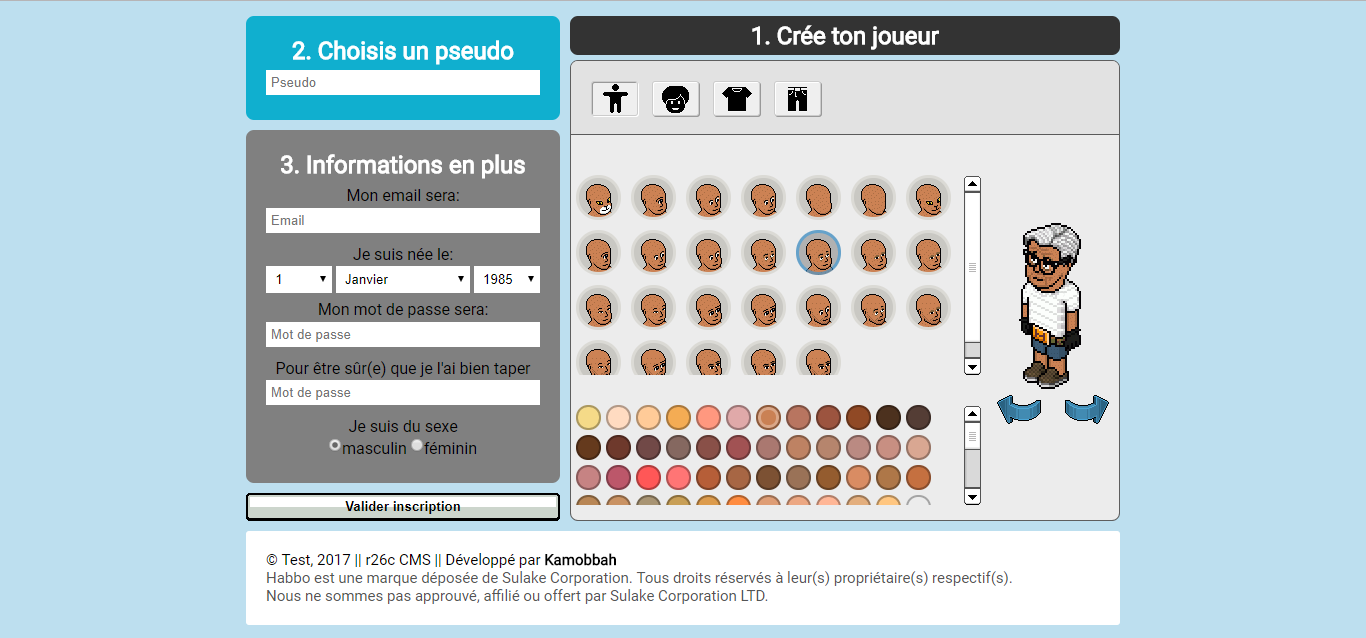Open the trousers category tab
Screen dimensions: 1366x638
[798, 99]
